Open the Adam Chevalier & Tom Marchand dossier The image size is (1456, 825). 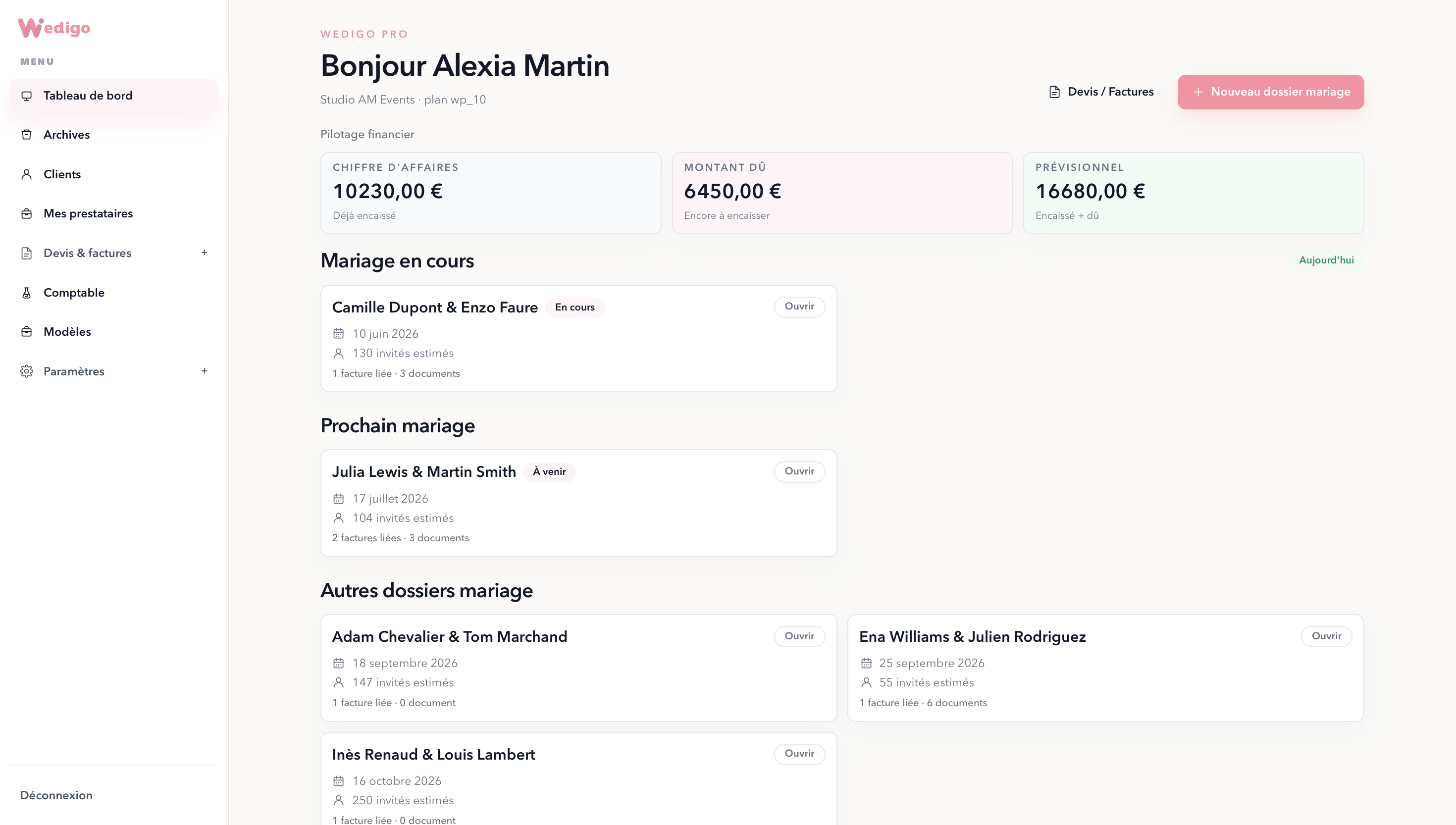pyautogui.click(x=799, y=636)
